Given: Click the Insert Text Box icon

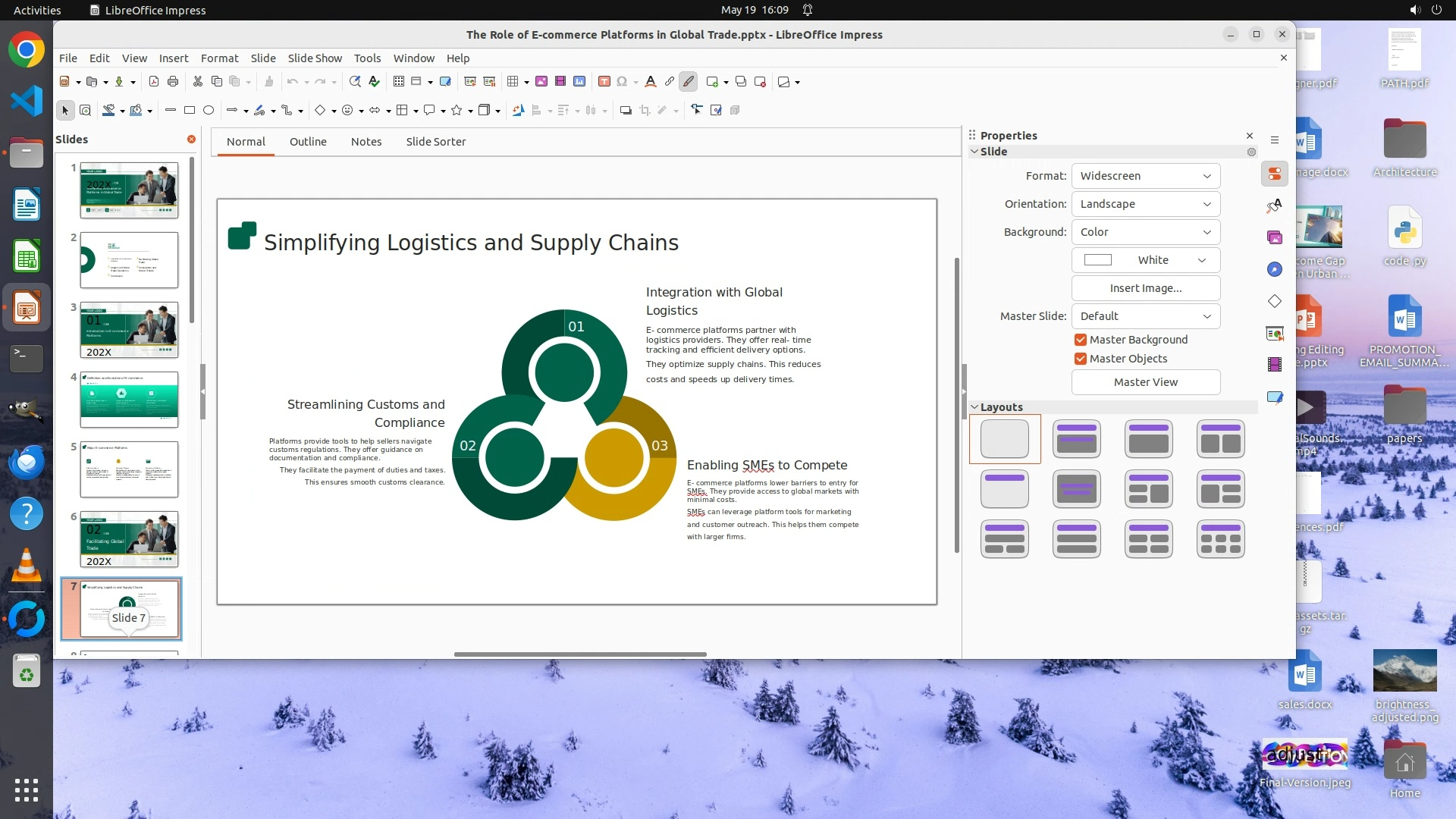Looking at the screenshot, I should (x=604, y=82).
